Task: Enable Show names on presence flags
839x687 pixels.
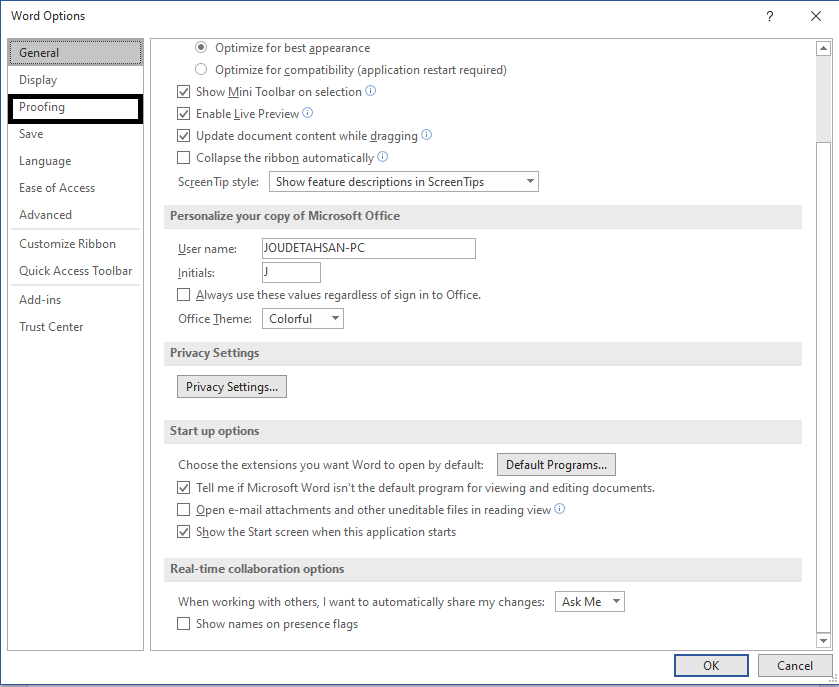Action: [184, 623]
